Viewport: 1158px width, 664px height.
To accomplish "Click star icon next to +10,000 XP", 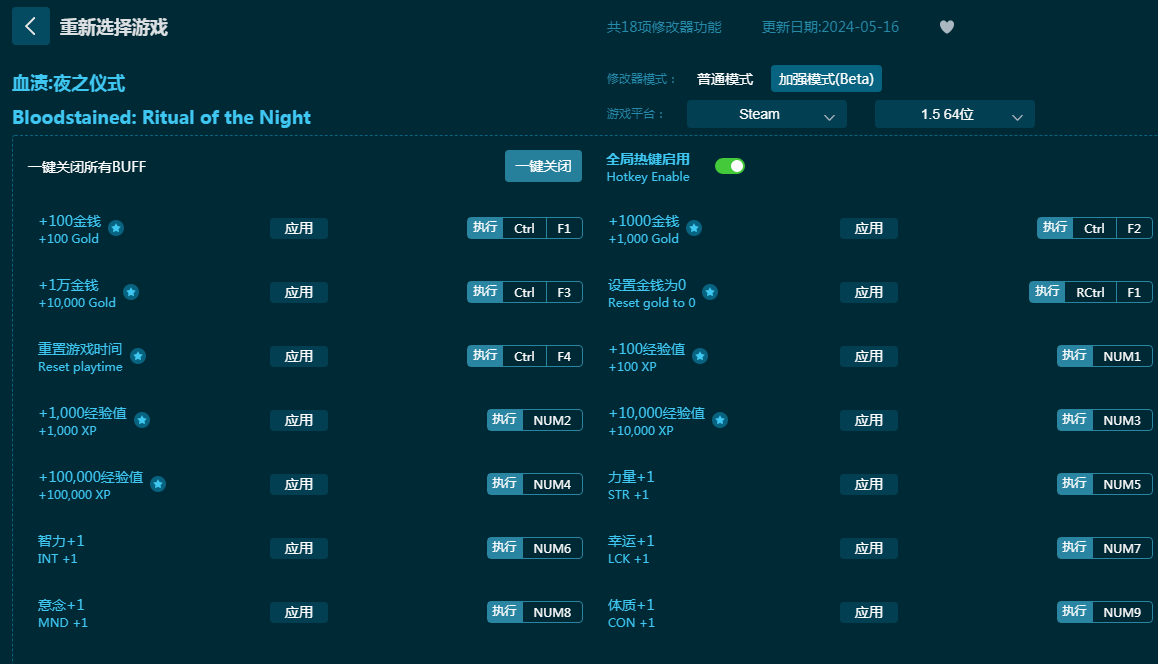I will tap(720, 420).
